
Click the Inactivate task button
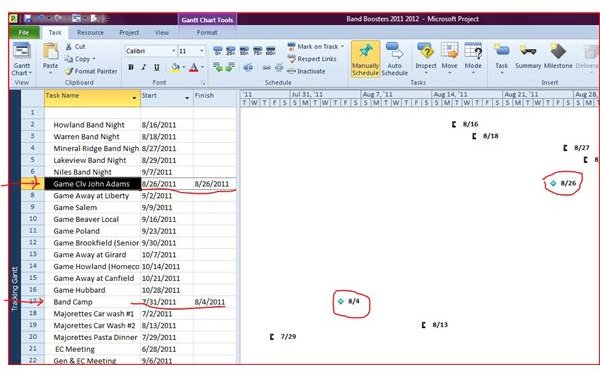tap(306, 72)
